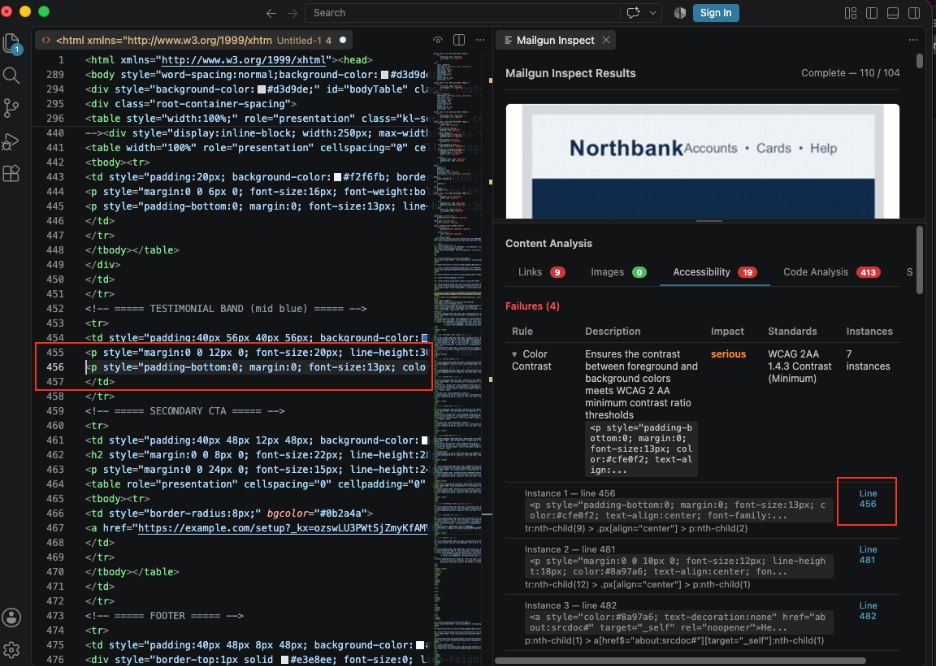Click color swatch #e3e8ee on line 476
The height and width of the screenshot is (666, 936).
click(x=285, y=659)
